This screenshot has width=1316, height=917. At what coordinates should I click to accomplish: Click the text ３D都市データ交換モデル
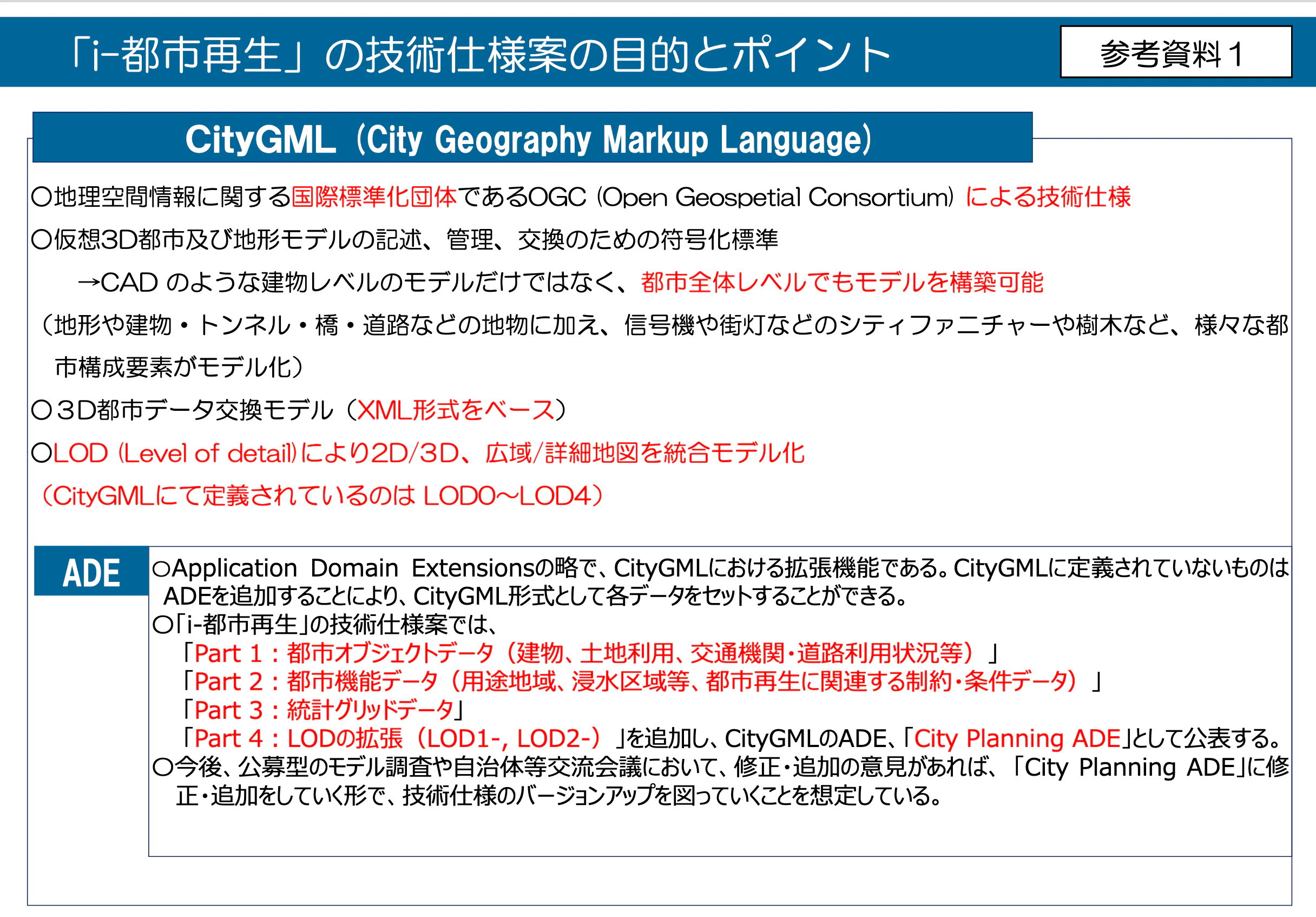(x=182, y=411)
